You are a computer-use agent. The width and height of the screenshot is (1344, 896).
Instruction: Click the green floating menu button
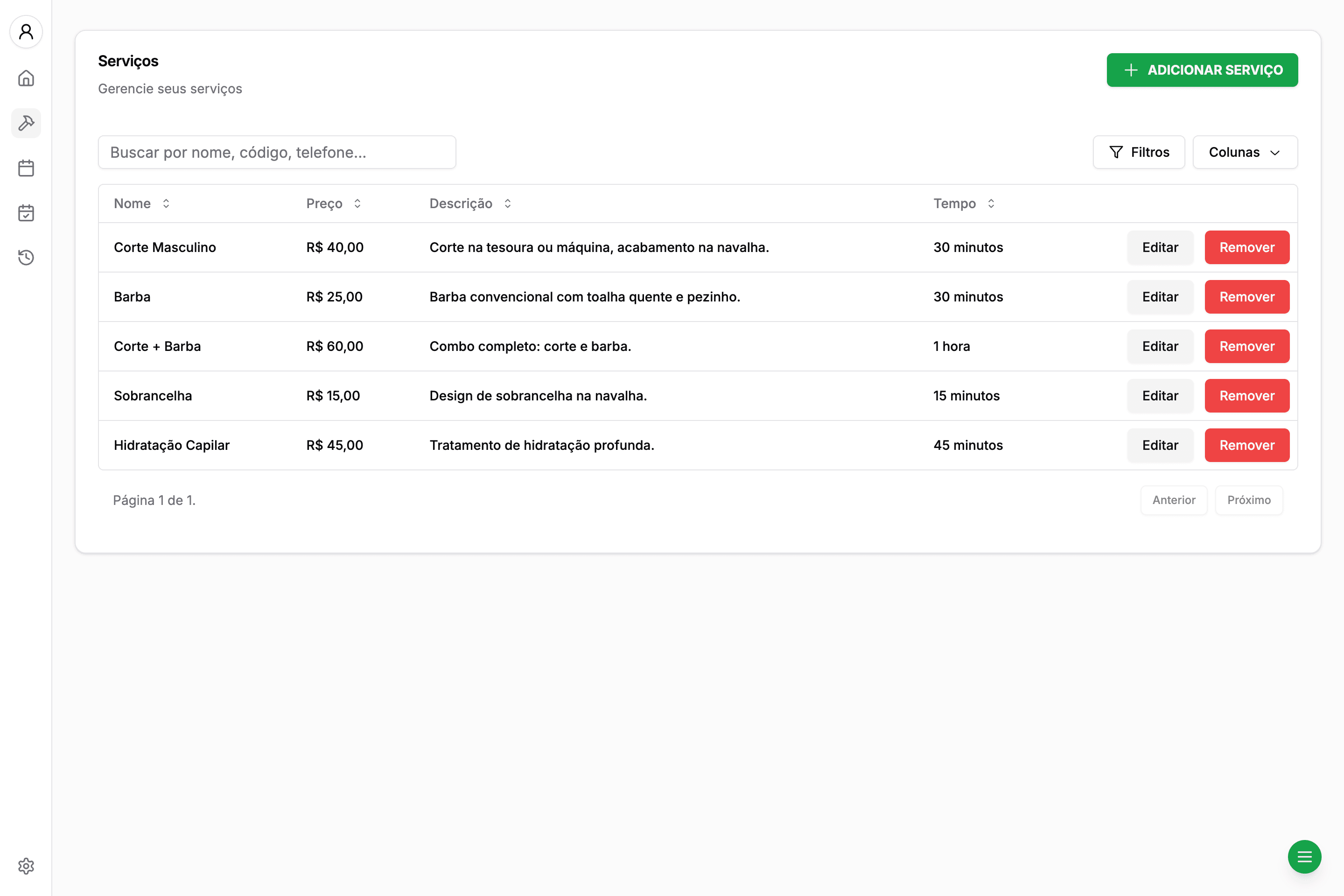tap(1305, 857)
